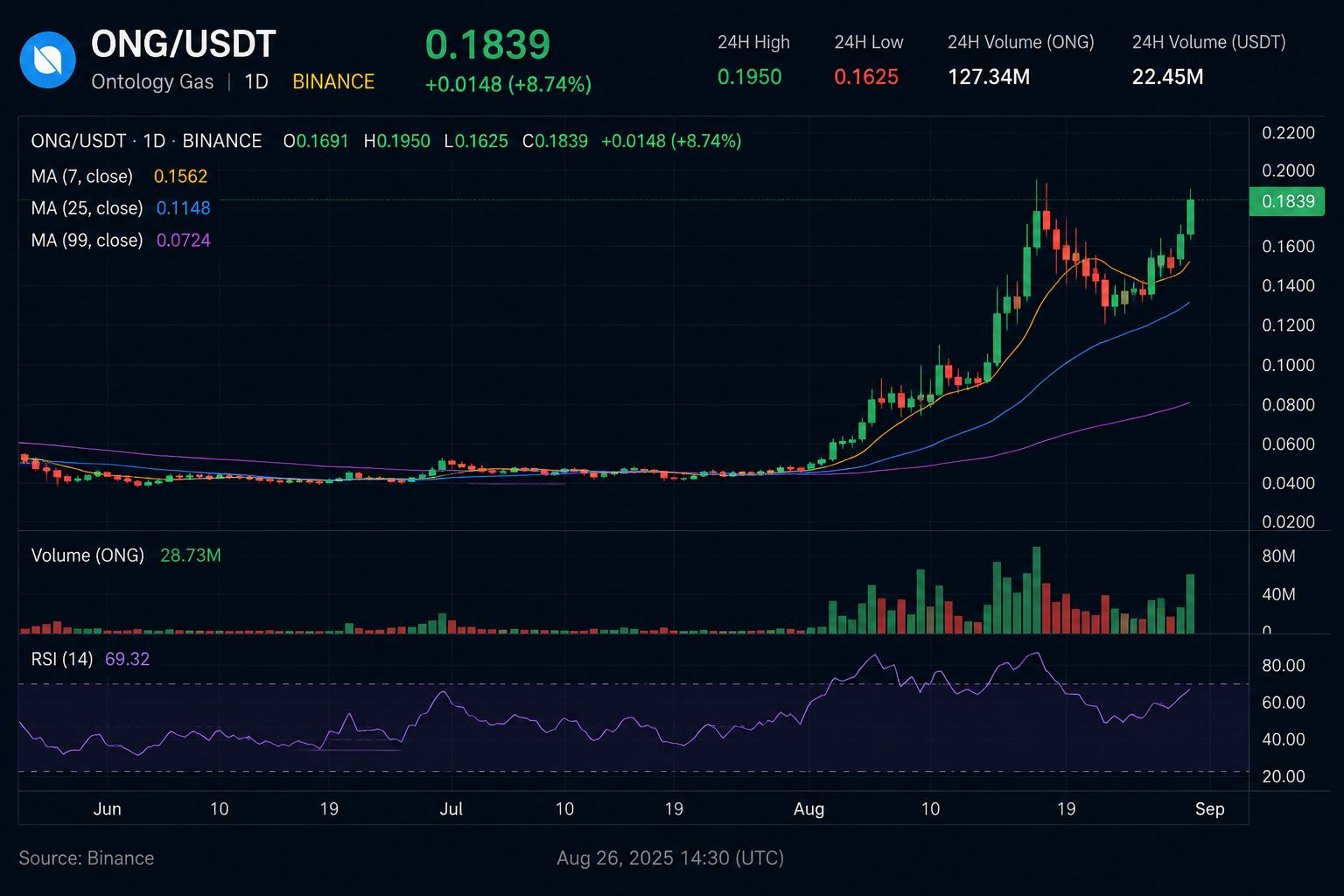Click the Source: Binance footer text
This screenshot has width=1344, height=896.
(x=87, y=858)
